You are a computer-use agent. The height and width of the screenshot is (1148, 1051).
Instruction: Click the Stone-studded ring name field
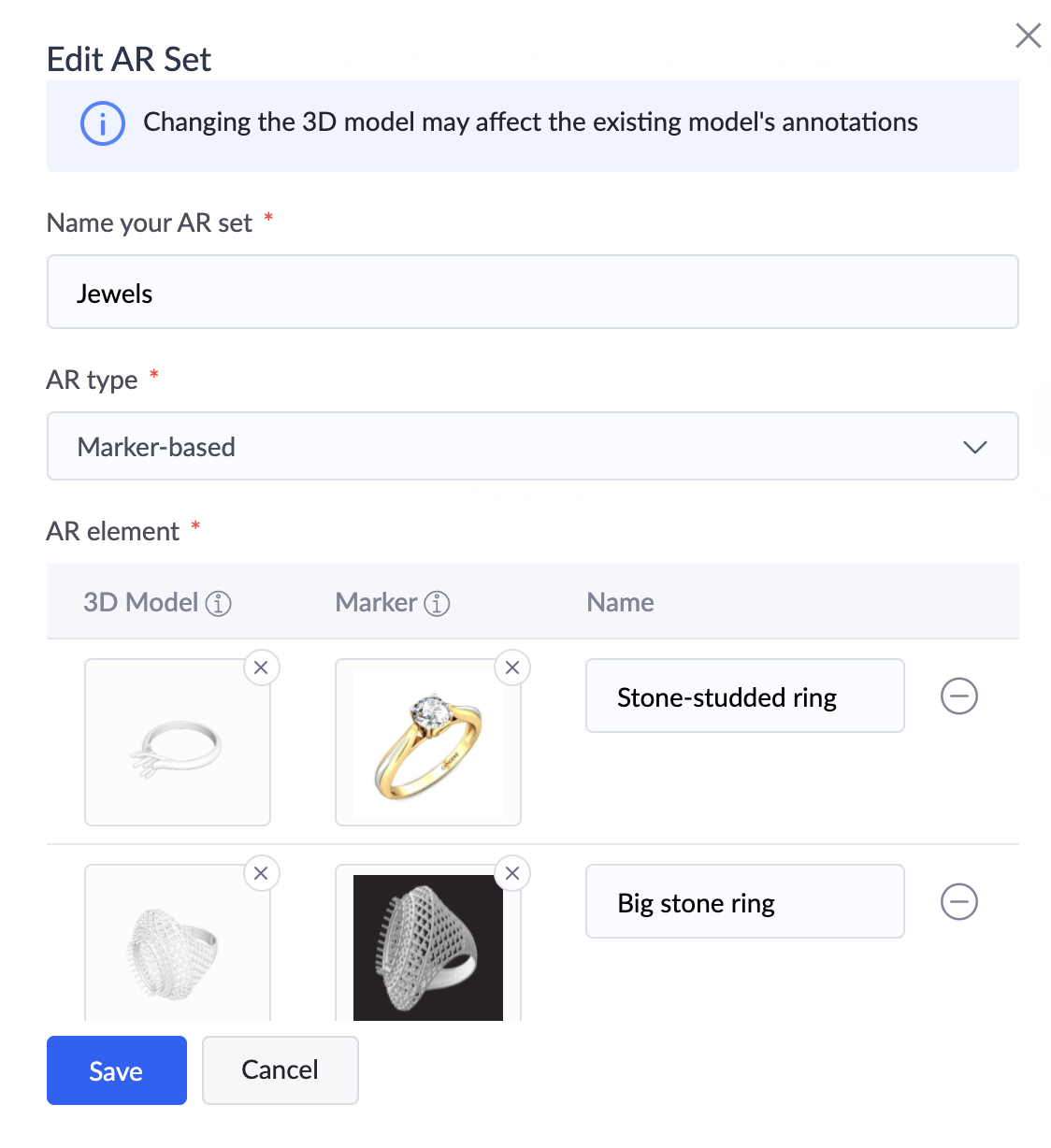point(745,696)
